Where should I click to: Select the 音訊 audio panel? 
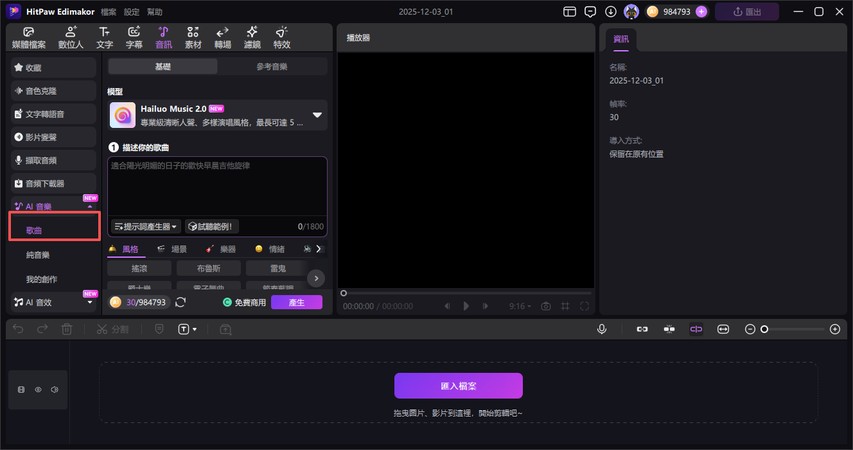point(163,38)
